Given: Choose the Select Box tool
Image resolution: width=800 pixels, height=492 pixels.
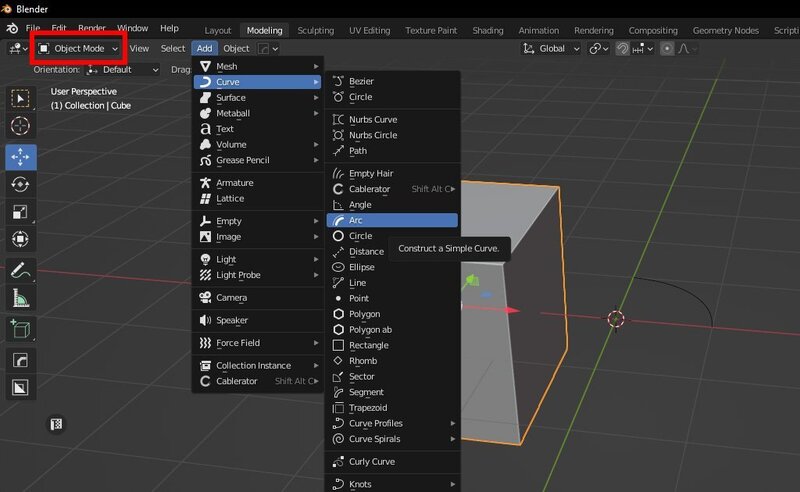Looking at the screenshot, I should (x=21, y=98).
